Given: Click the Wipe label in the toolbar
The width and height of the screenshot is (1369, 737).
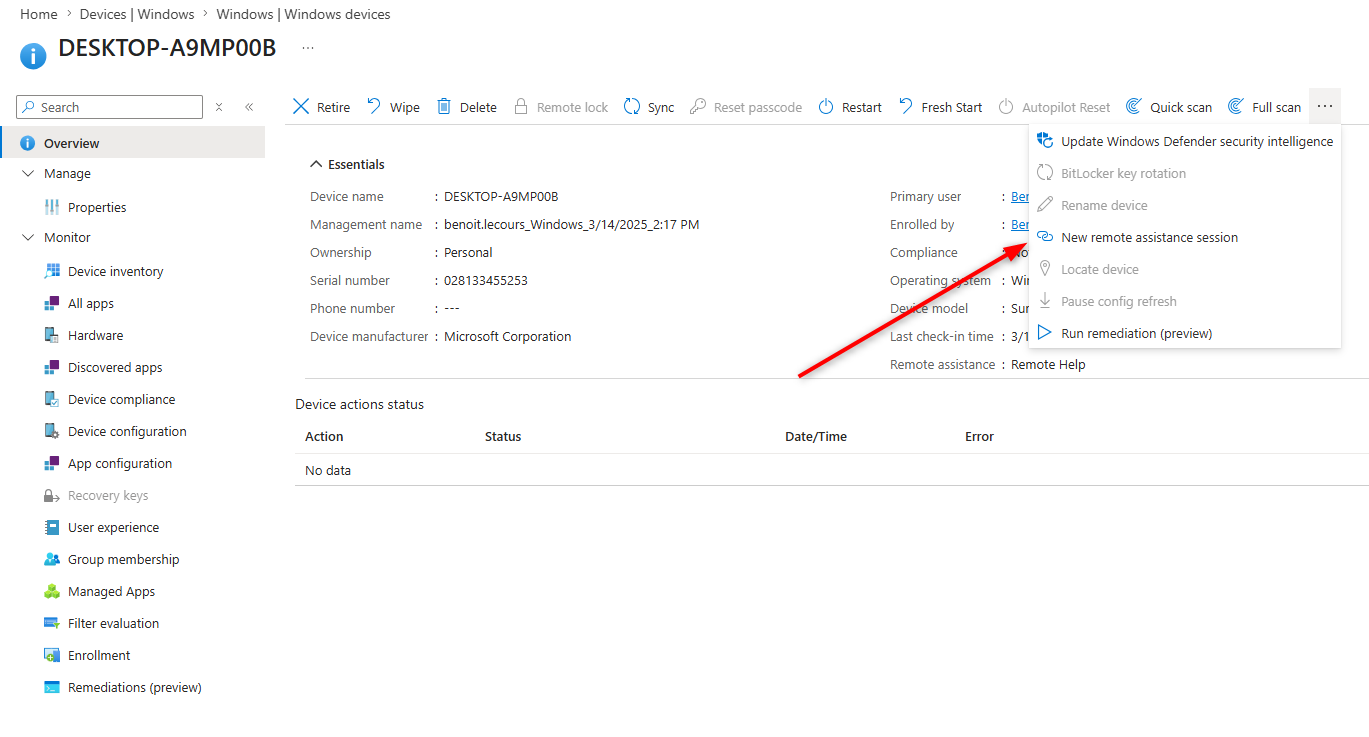Looking at the screenshot, I should point(405,107).
